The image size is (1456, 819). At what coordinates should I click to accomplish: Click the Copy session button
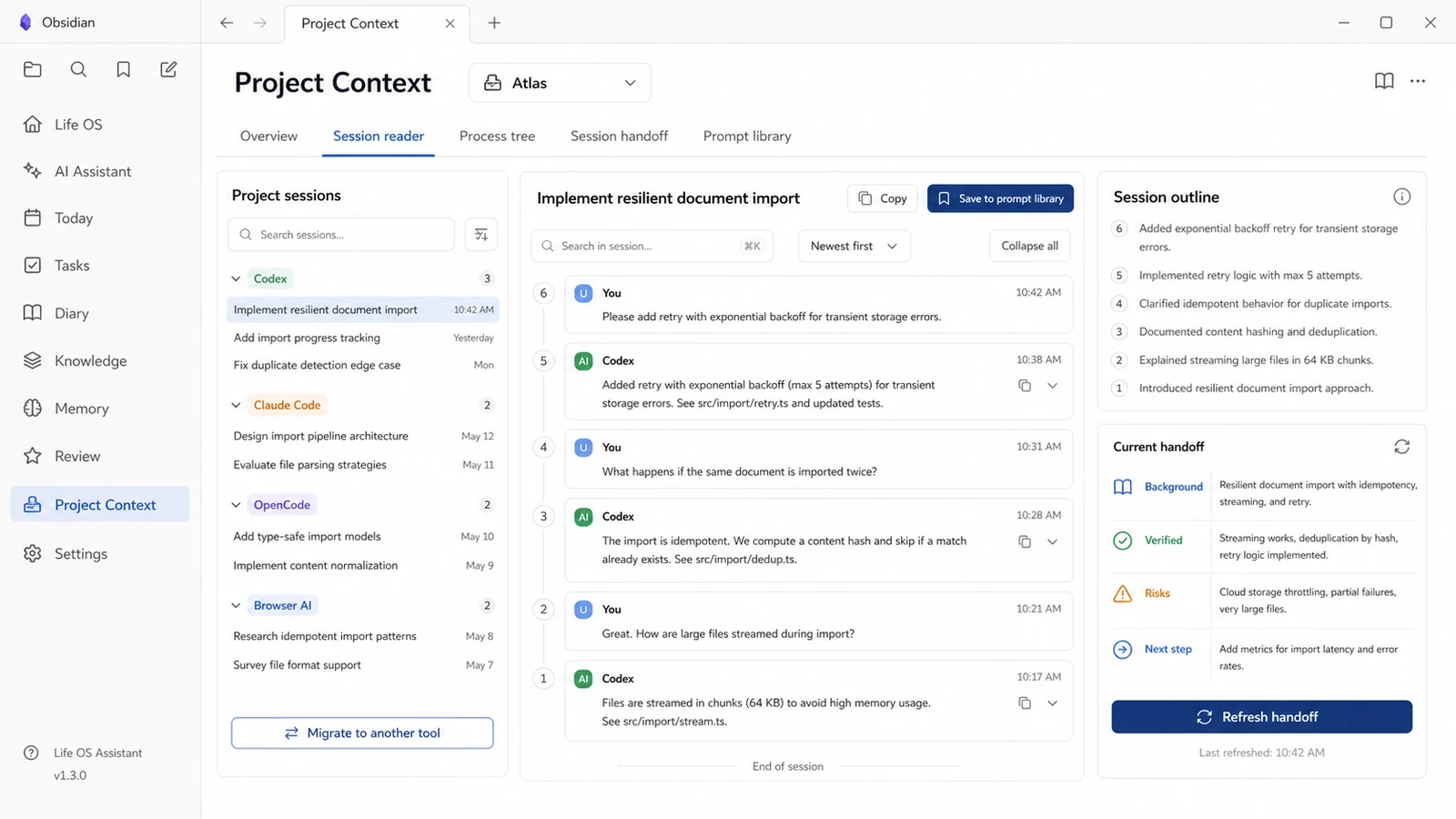tap(883, 198)
